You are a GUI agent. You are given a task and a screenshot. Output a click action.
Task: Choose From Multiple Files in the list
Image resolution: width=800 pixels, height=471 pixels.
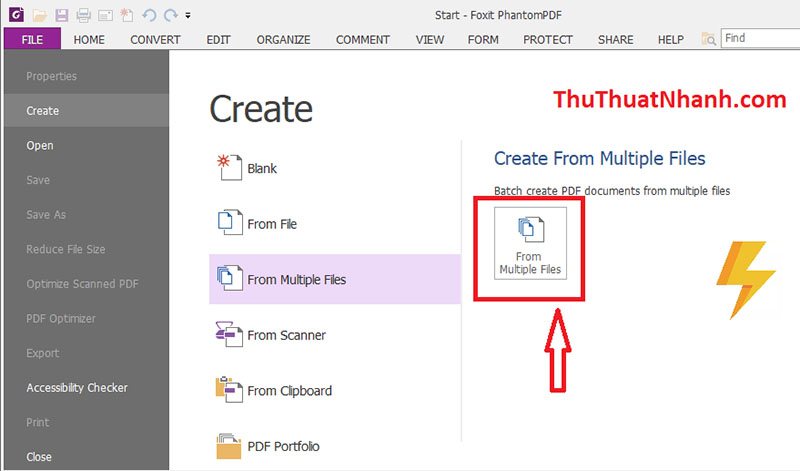tap(335, 279)
